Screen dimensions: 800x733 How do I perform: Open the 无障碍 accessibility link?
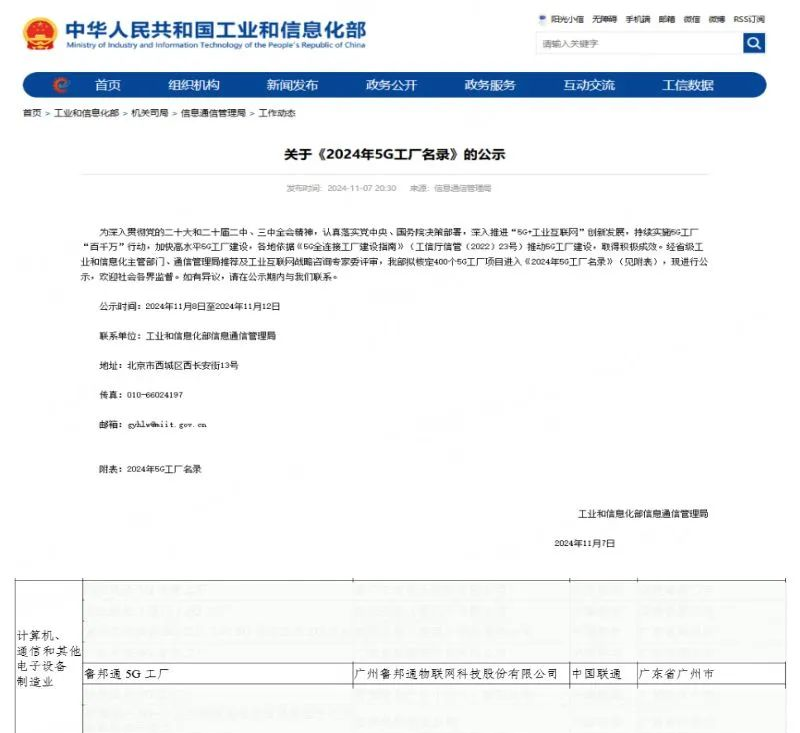point(604,19)
